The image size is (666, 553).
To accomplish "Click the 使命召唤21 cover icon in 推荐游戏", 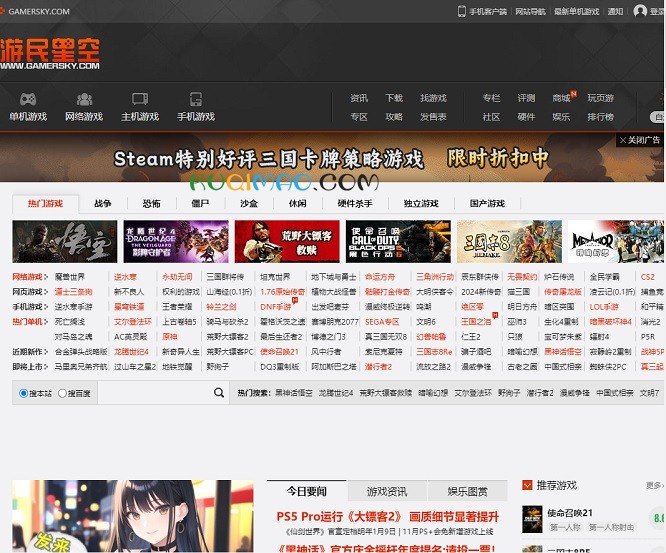I will [x=532, y=519].
